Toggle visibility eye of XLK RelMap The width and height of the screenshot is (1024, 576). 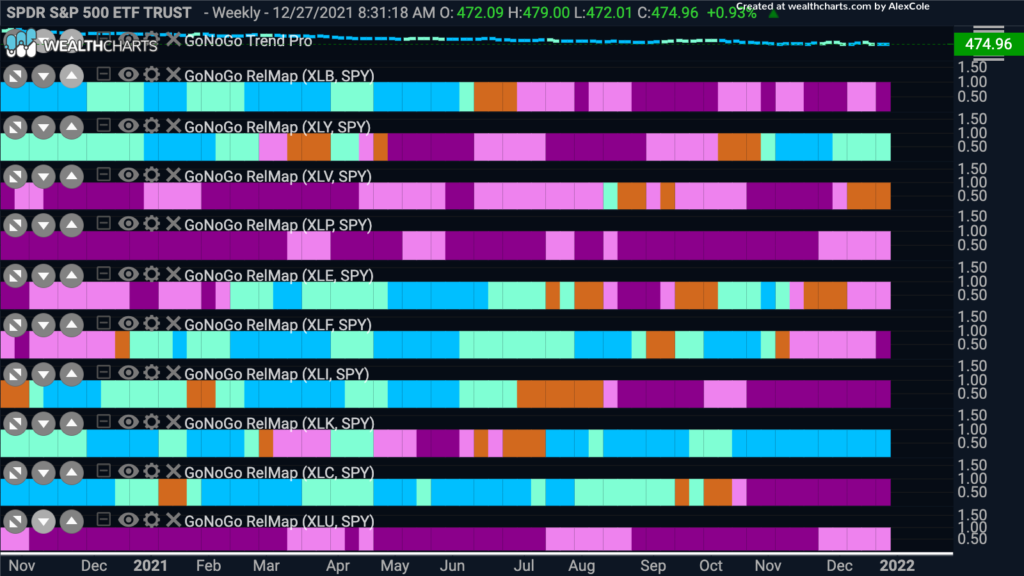128,422
